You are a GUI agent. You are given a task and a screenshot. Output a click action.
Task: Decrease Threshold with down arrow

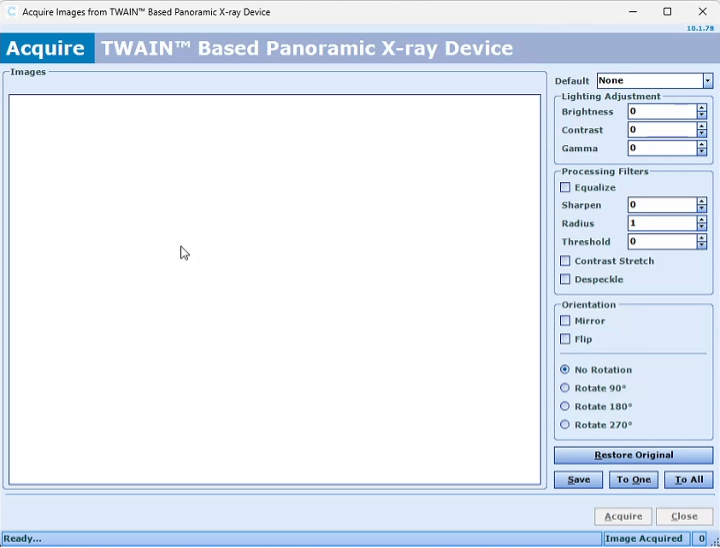pyautogui.click(x=701, y=246)
